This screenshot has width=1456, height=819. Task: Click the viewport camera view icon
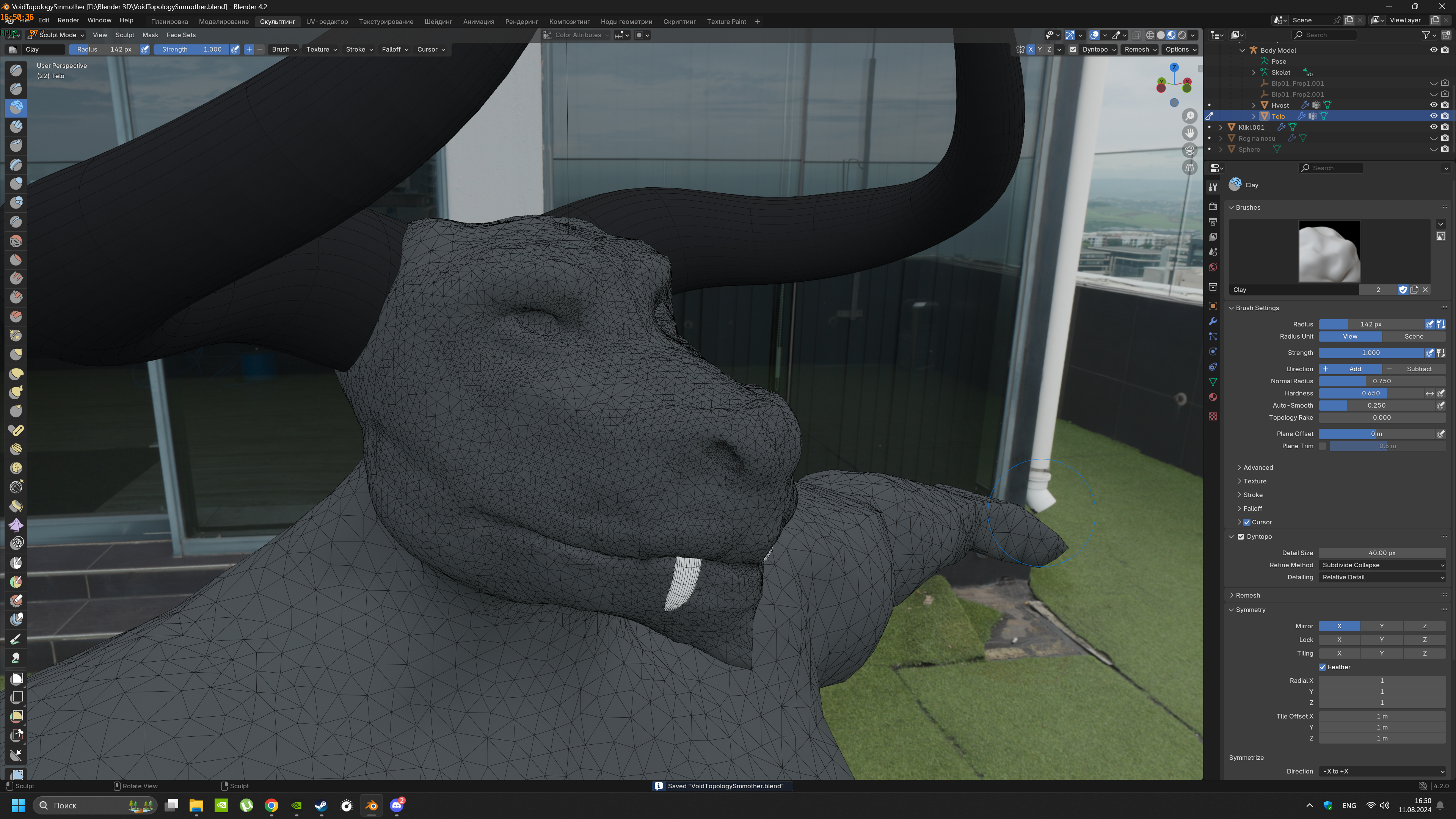click(x=1190, y=151)
